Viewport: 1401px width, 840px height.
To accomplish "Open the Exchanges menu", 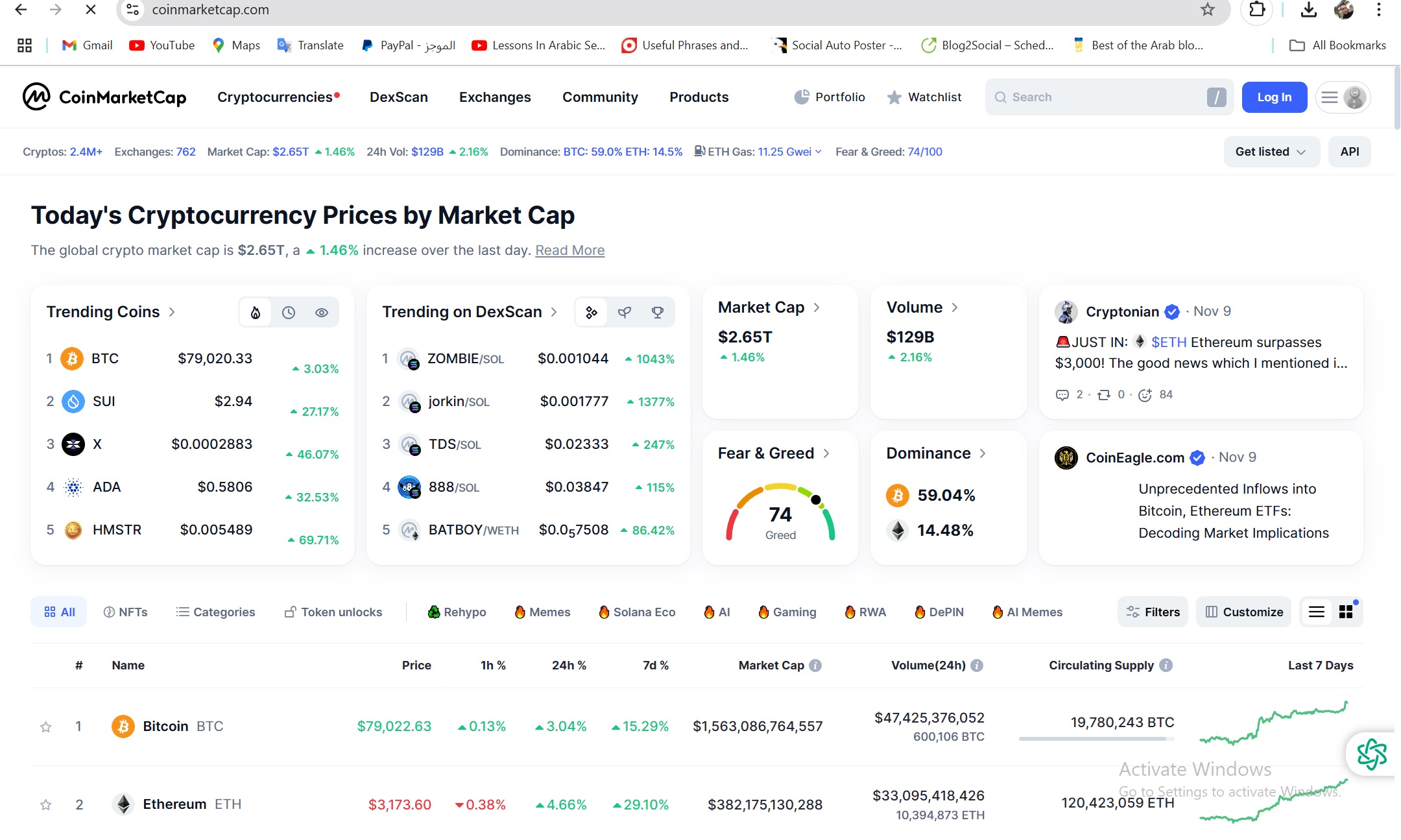I will pos(495,97).
